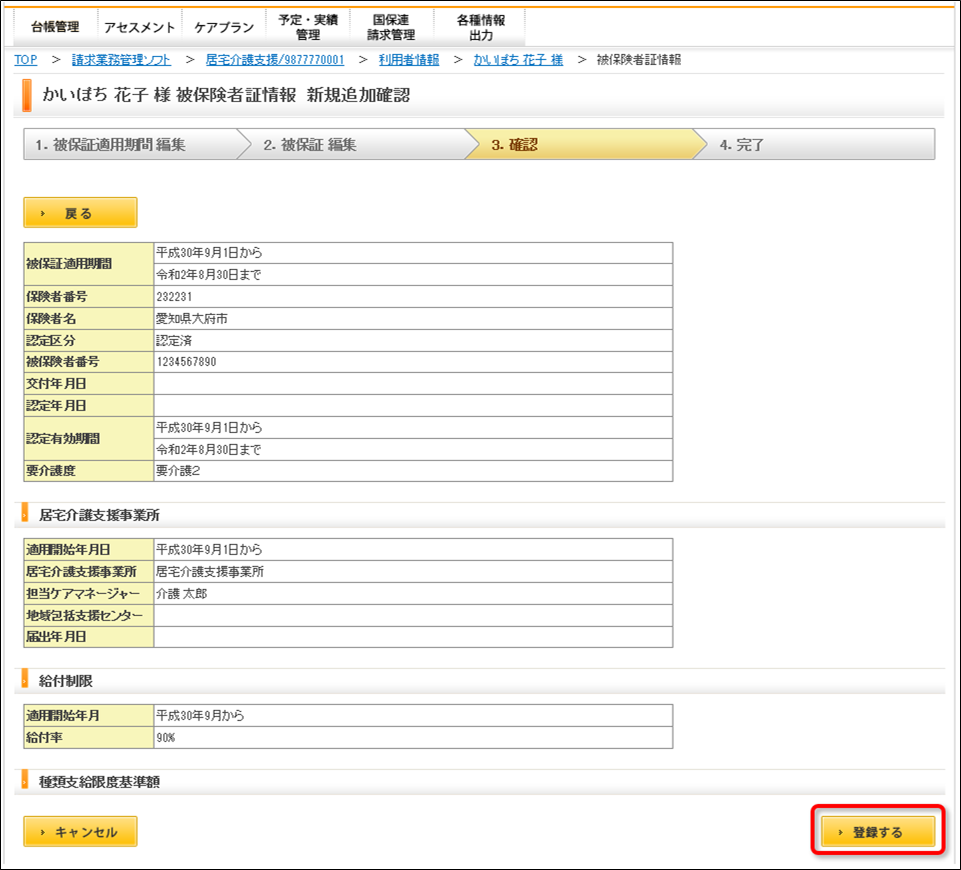Click 居宅介護支援事業所 value cell
Screen dimensions: 961x870
pyautogui.click(x=413, y=572)
